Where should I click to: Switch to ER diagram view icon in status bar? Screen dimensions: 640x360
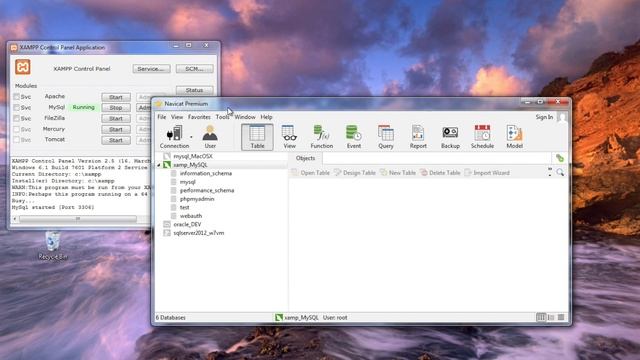tap(561, 317)
